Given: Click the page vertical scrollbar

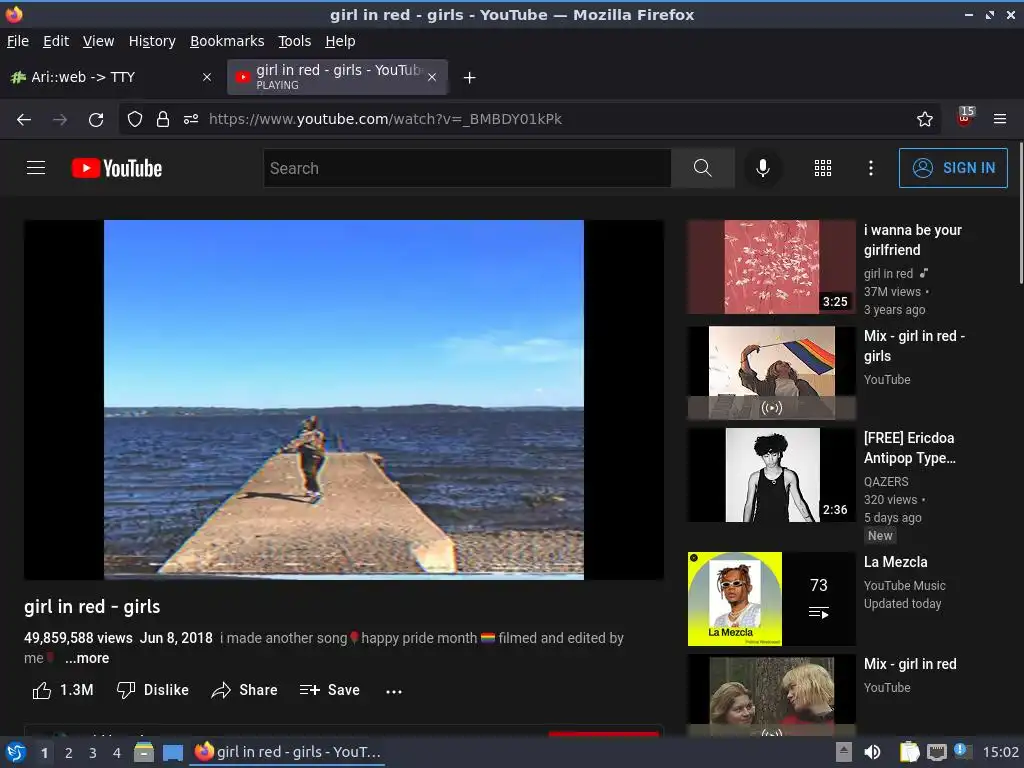Looking at the screenshot, I should click(1020, 214).
